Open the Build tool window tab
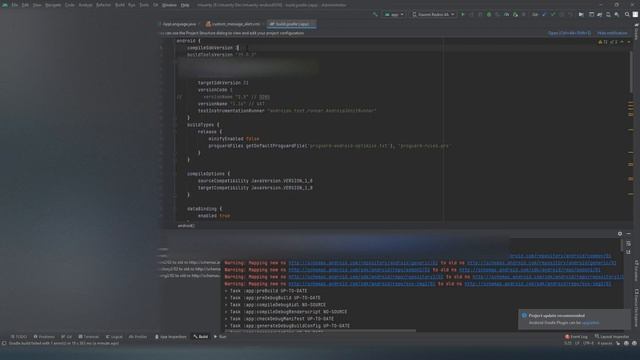 (201, 337)
